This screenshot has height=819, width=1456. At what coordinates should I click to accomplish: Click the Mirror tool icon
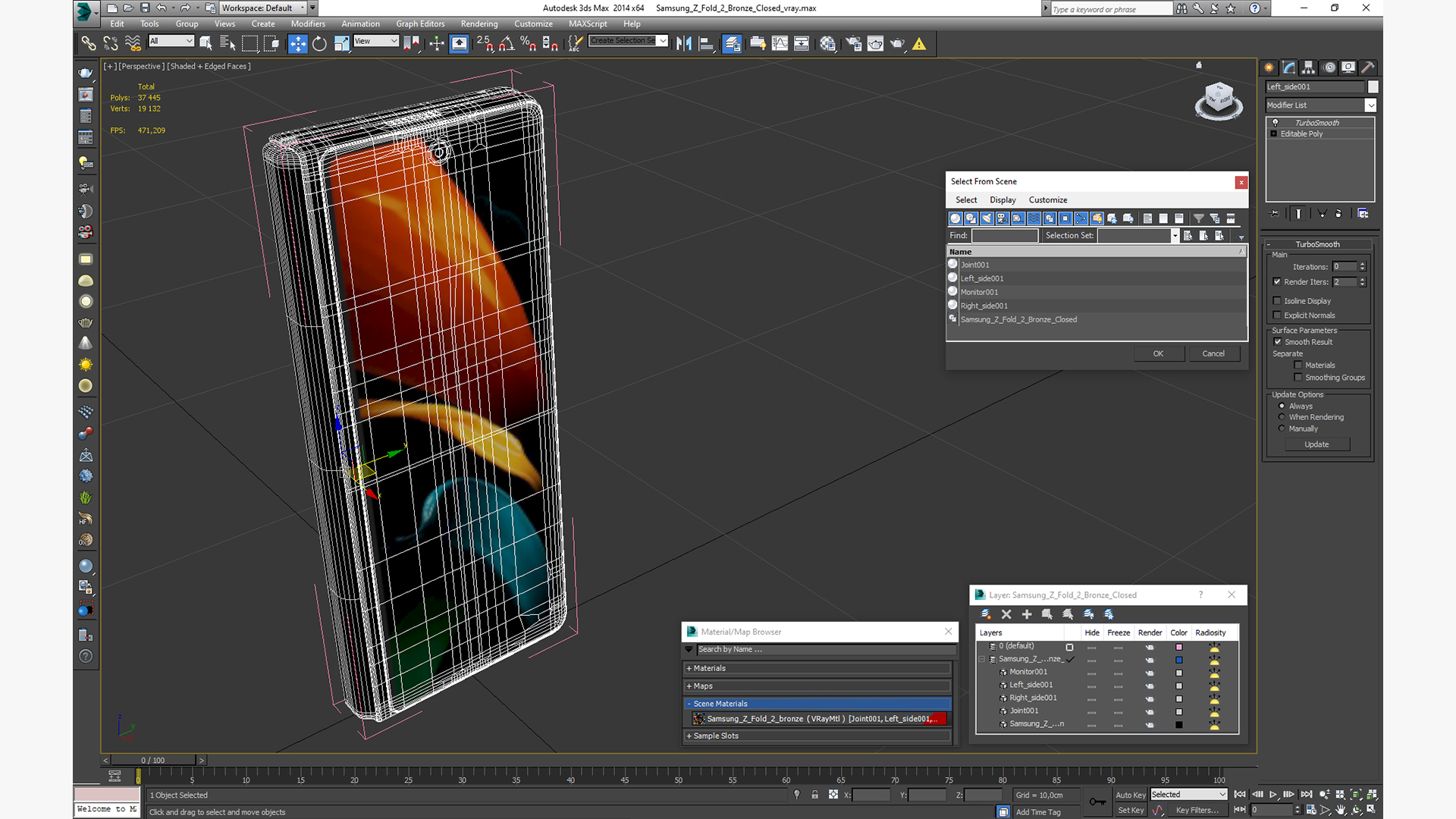(684, 44)
